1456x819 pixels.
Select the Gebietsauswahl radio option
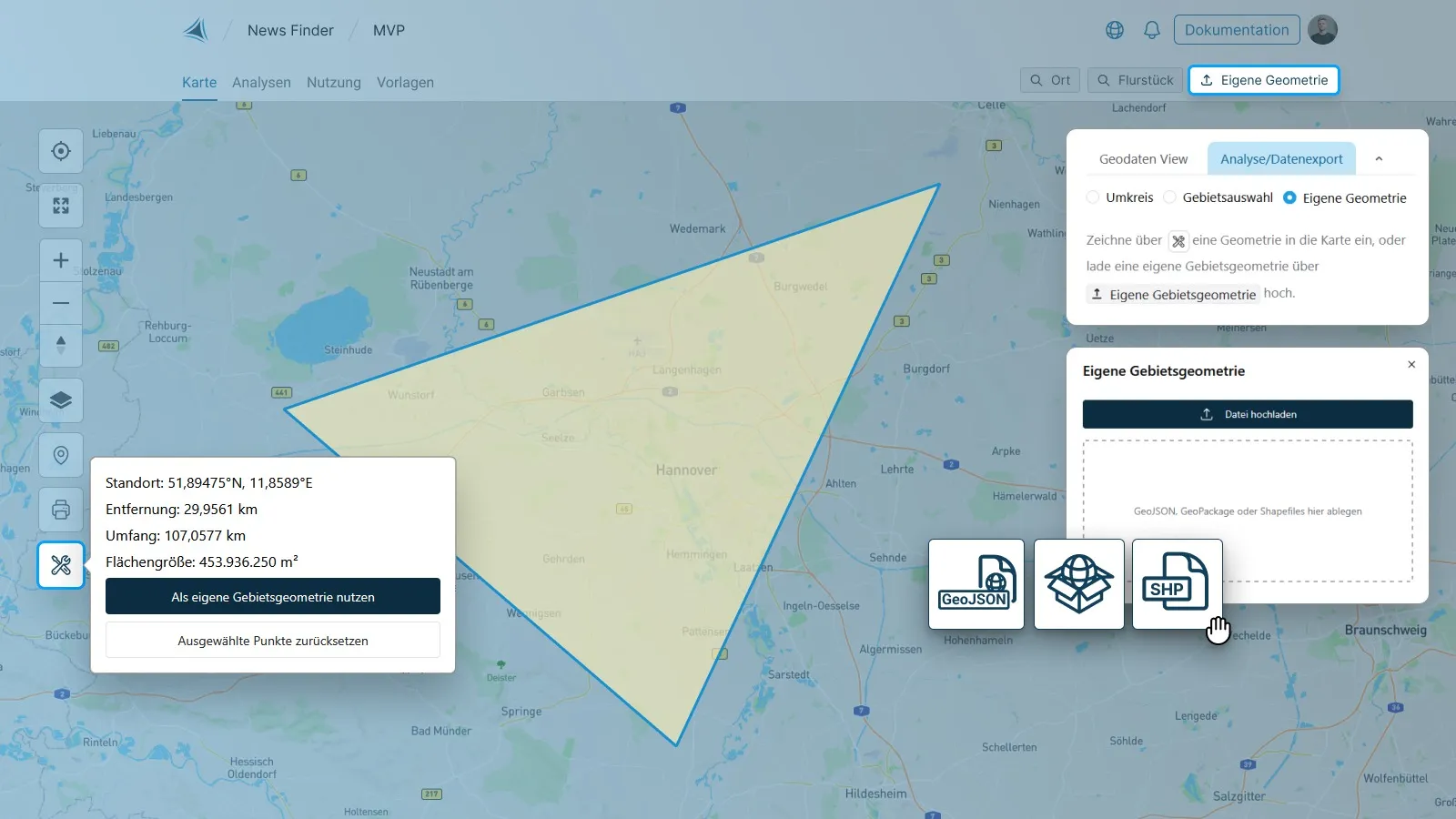(1169, 197)
